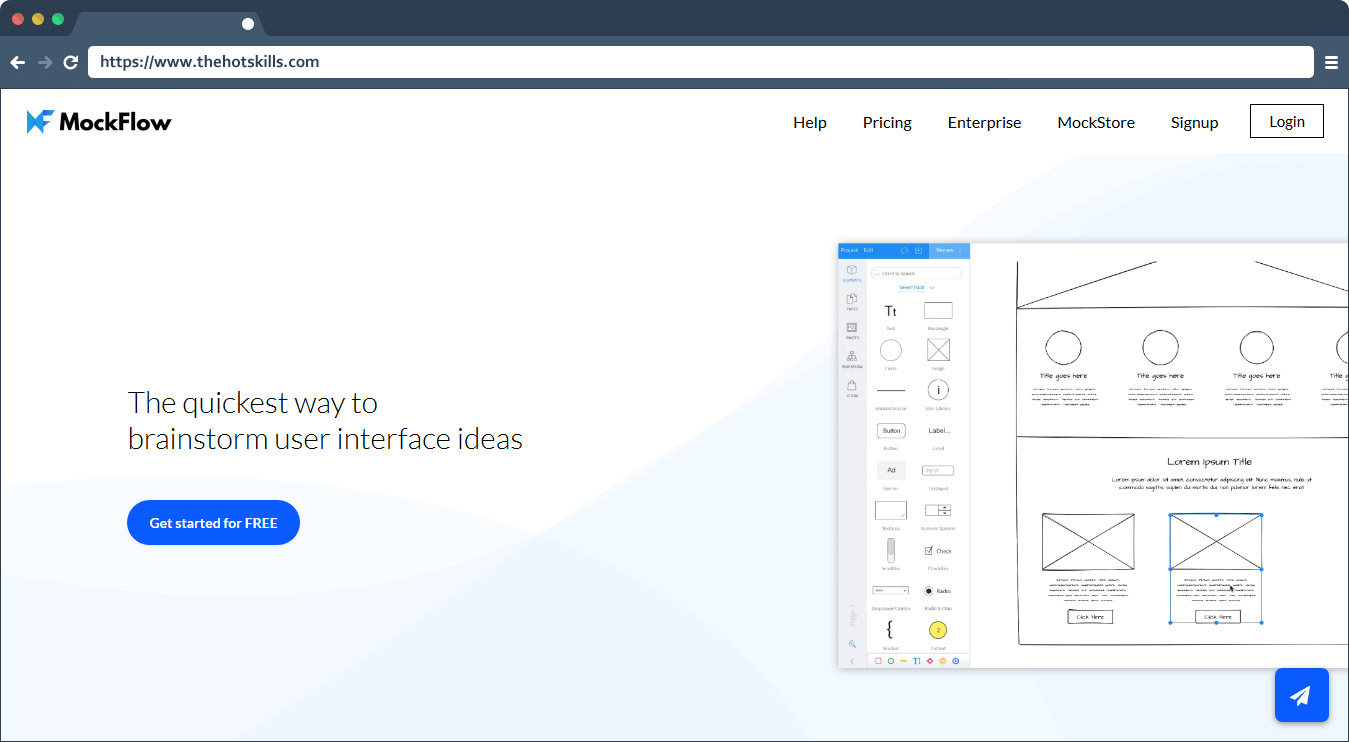1349x742 pixels.
Task: Click the browser forward arrow
Action: point(45,62)
